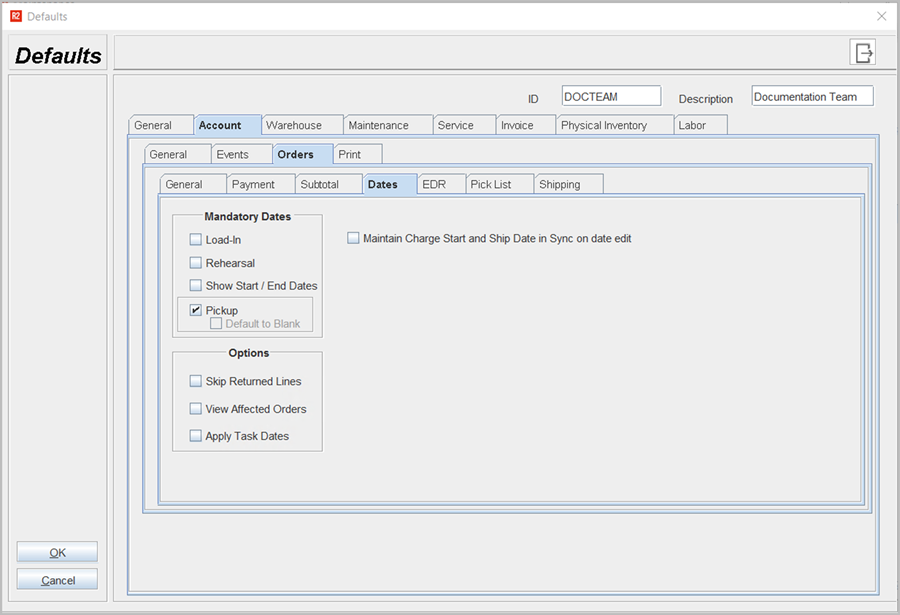Click the ID field containing DOCTEAM
This screenshot has height=615, width=900.
coord(611,96)
